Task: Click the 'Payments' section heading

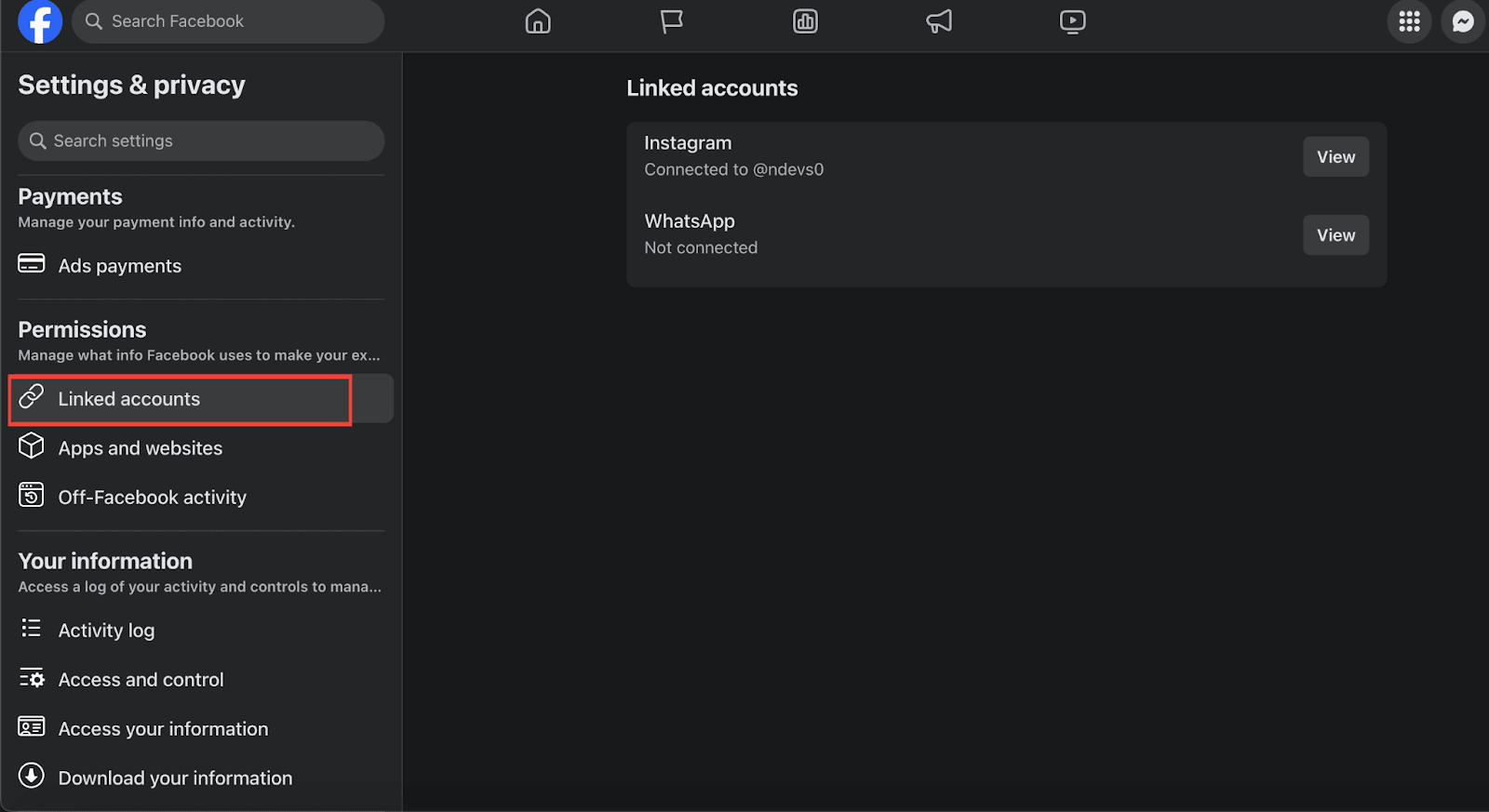Action: pyautogui.click(x=70, y=197)
